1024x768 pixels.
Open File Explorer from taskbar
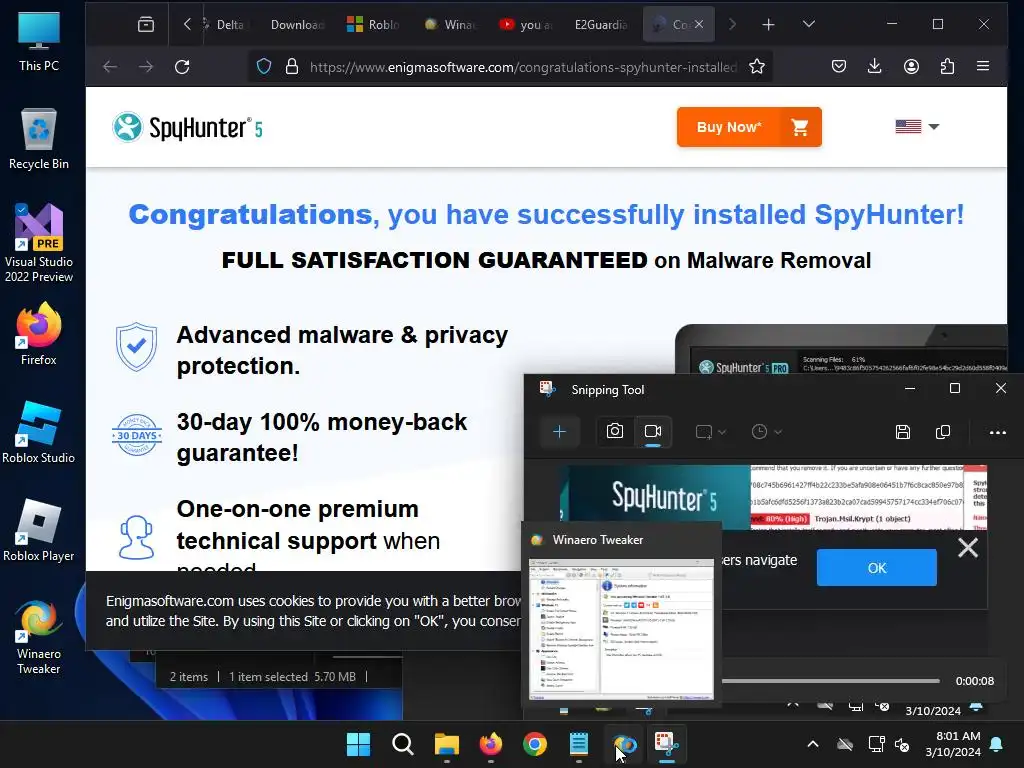pos(447,744)
